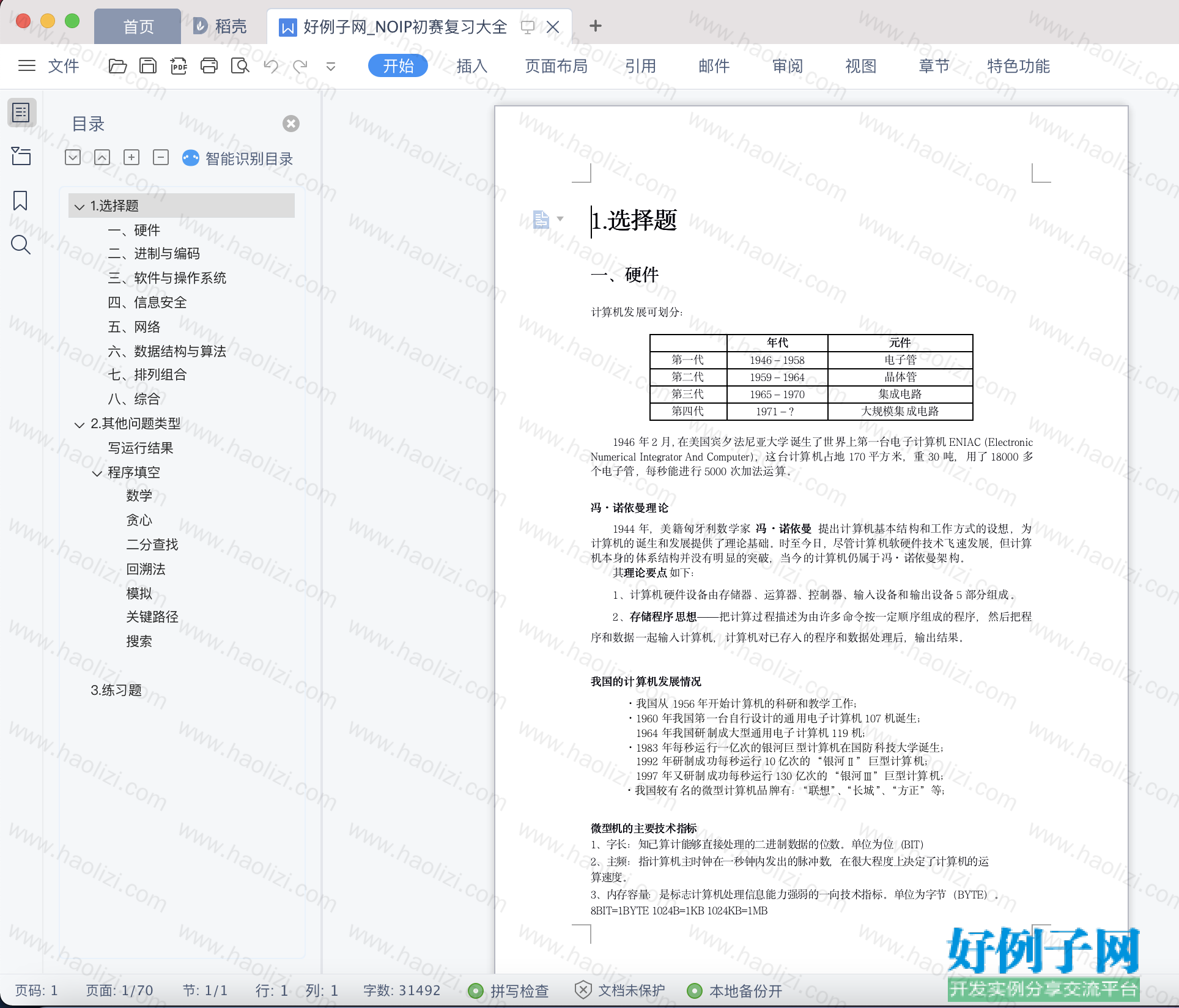Go to 关键路径 in outline
The height and width of the screenshot is (1008, 1179).
click(152, 617)
